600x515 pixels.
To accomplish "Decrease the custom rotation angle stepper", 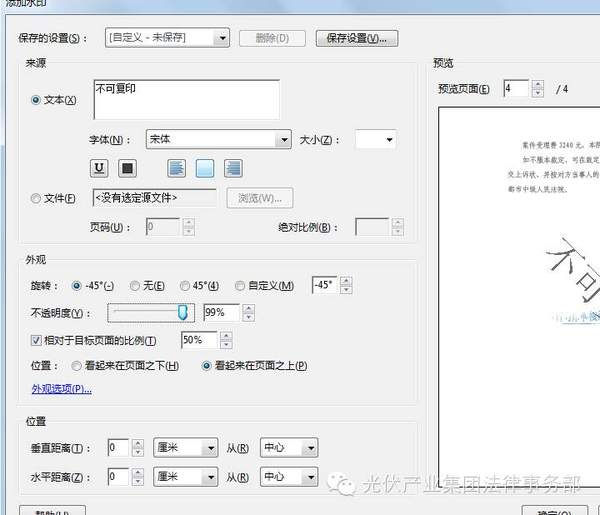I will [x=346, y=290].
